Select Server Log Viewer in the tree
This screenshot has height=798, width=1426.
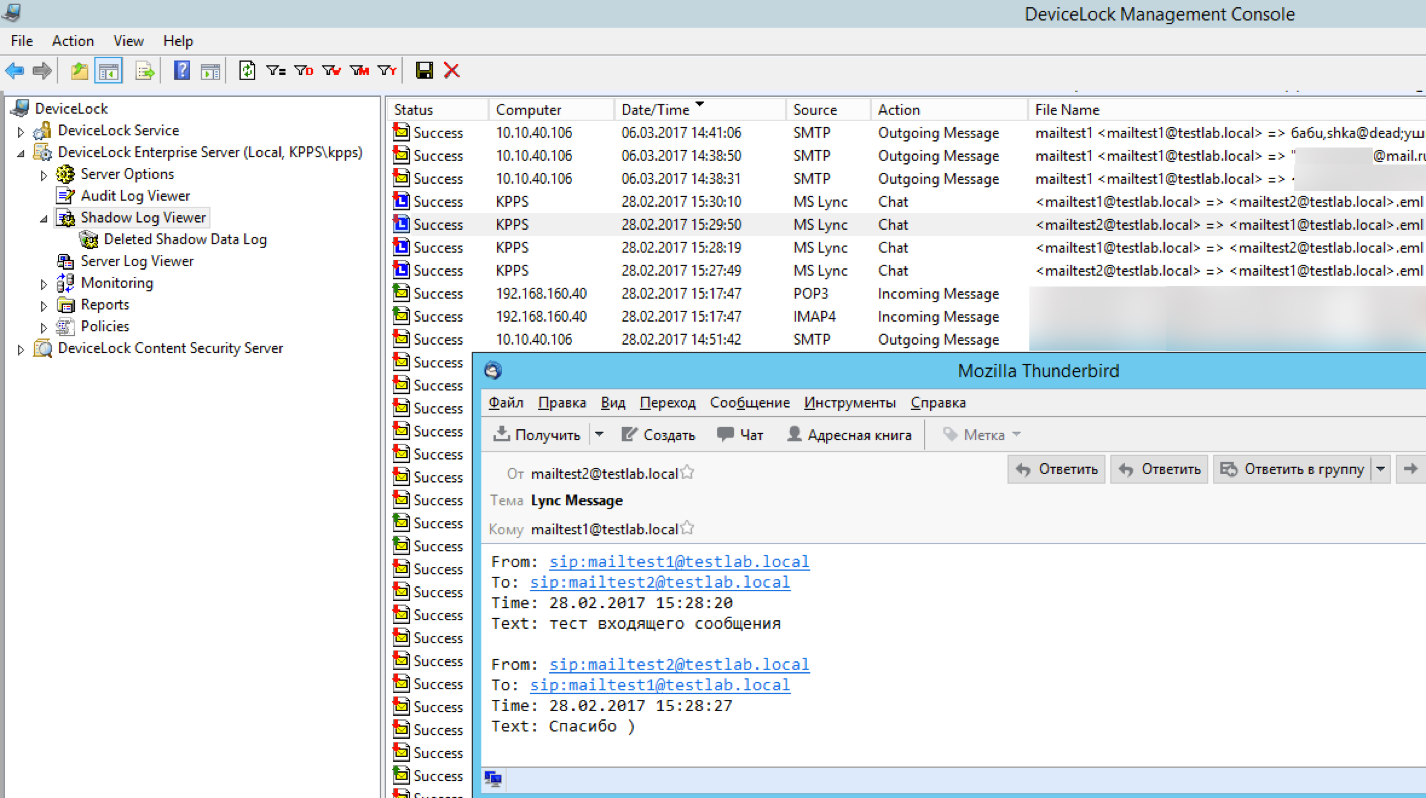click(137, 261)
